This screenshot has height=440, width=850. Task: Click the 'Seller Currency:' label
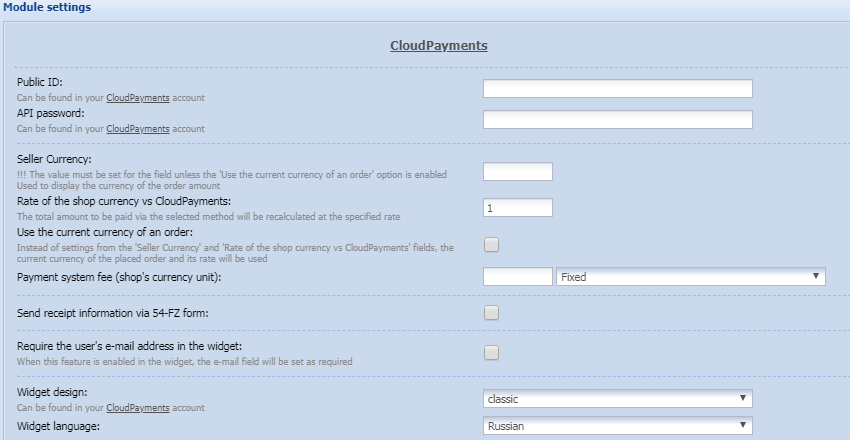click(54, 159)
